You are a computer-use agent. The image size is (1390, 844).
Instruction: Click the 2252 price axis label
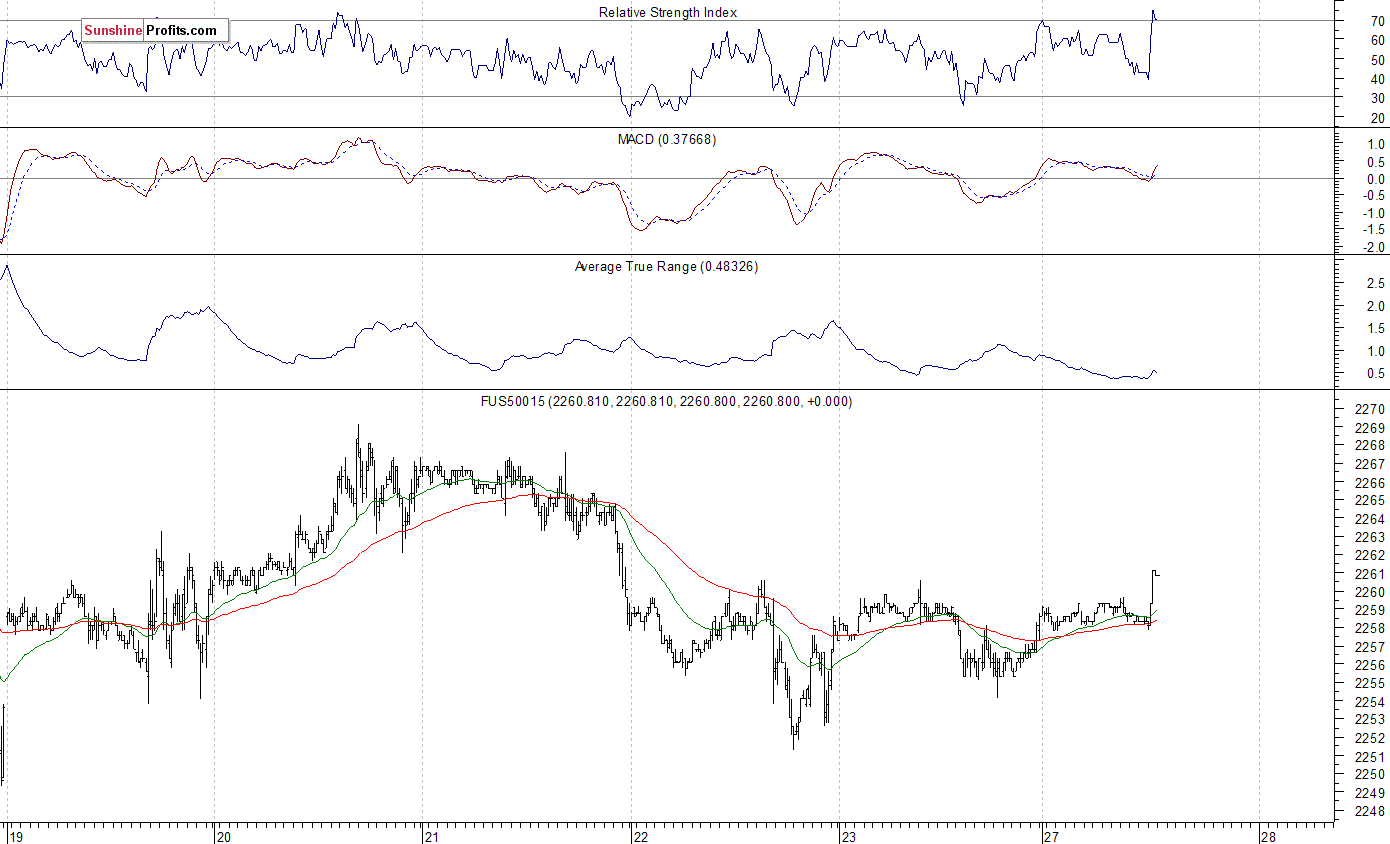(1371, 738)
